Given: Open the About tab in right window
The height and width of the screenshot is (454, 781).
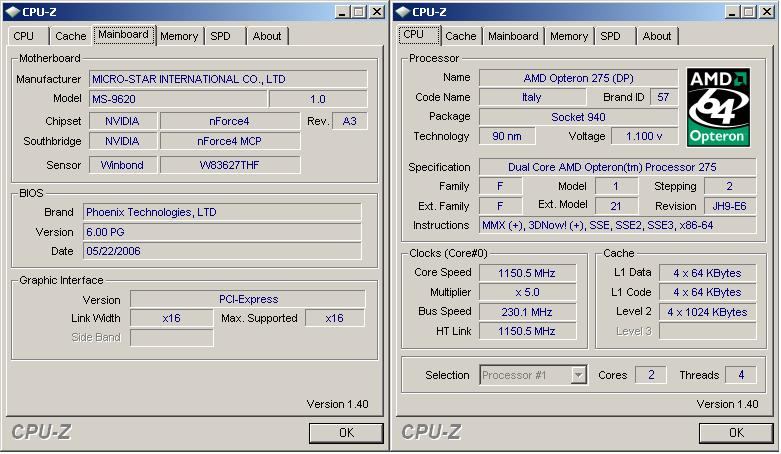Looking at the screenshot, I should click(x=657, y=36).
